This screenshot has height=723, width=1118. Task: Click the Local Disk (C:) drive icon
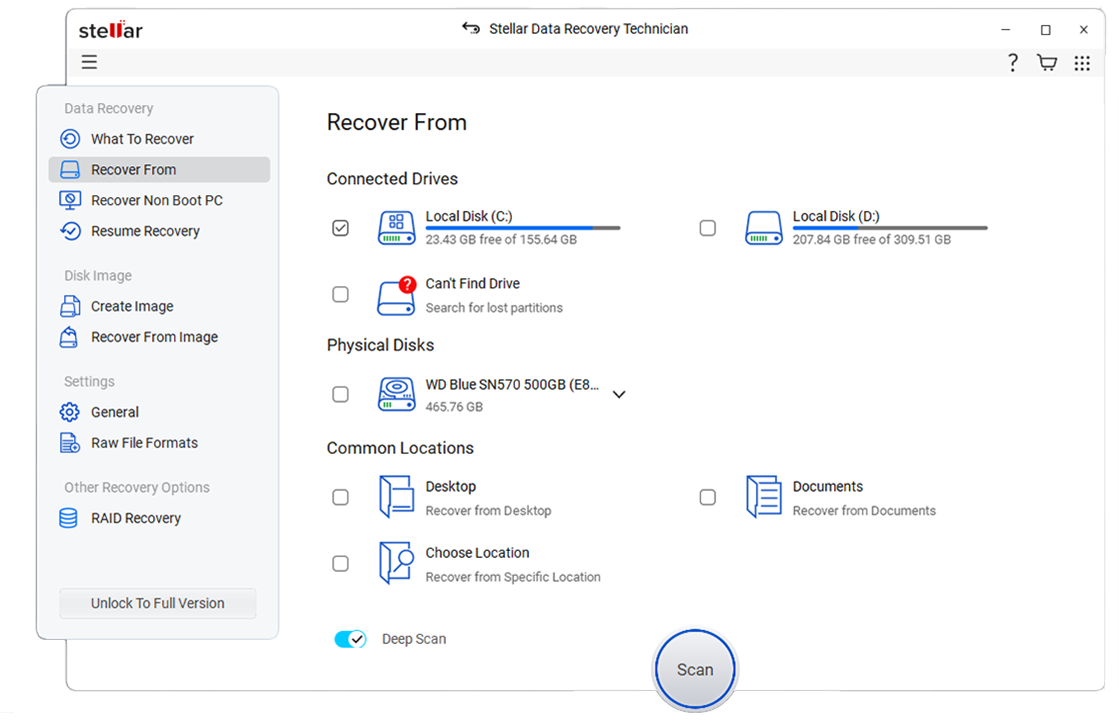coord(396,228)
